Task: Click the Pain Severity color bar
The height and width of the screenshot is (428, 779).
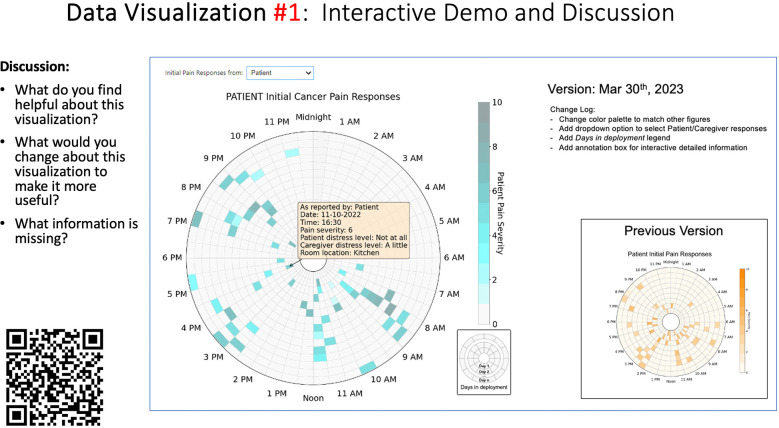Action: point(484,213)
